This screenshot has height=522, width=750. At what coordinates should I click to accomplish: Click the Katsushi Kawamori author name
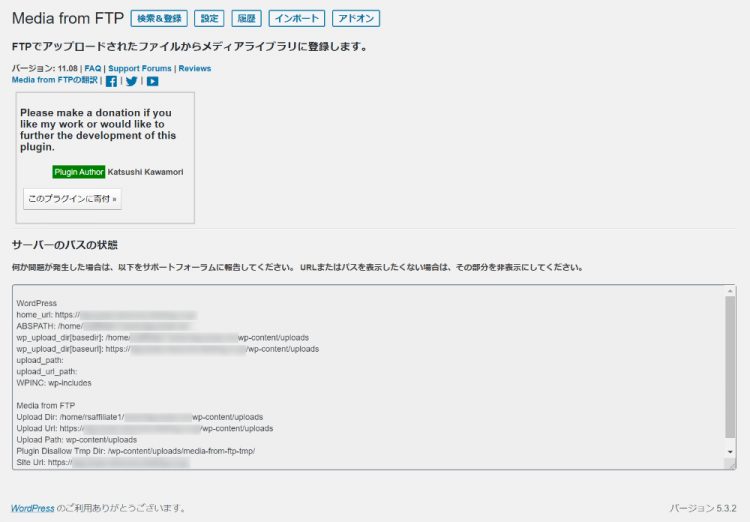tap(145, 172)
